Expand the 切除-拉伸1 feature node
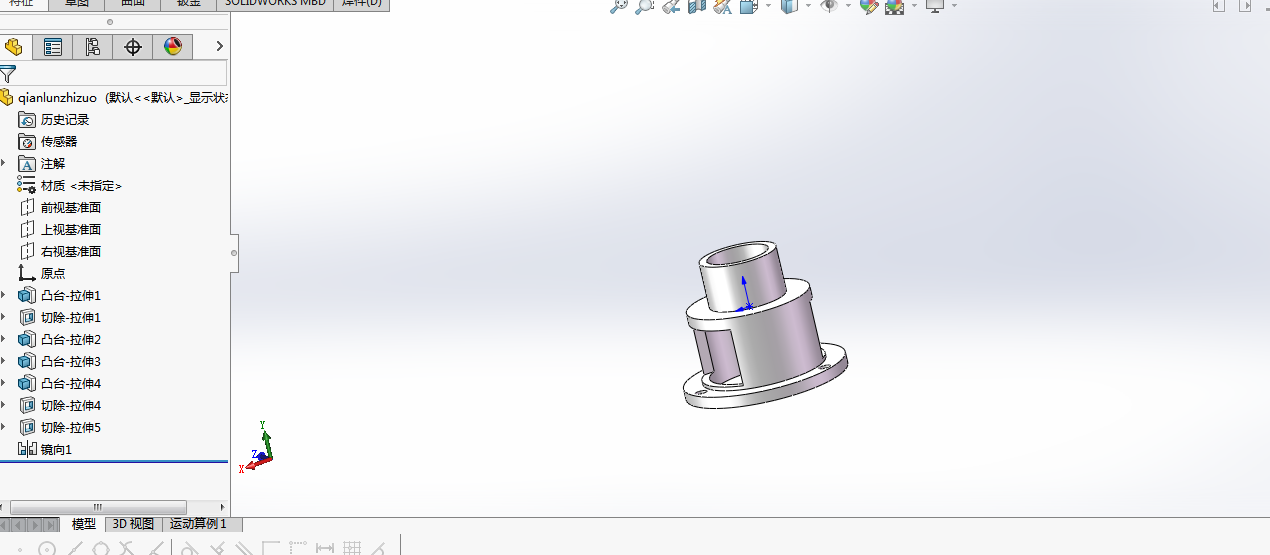This screenshot has height=555, width=1270. click(4, 317)
